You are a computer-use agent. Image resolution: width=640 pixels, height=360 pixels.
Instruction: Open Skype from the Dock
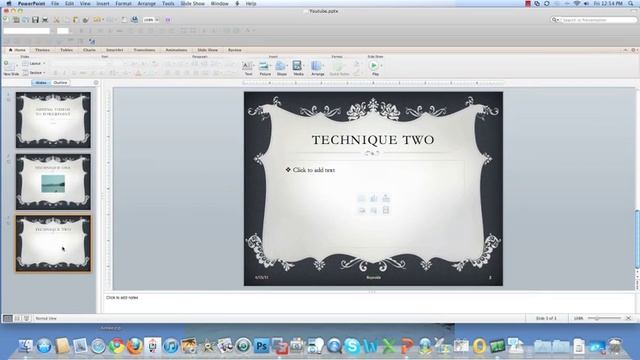[x=352, y=346]
